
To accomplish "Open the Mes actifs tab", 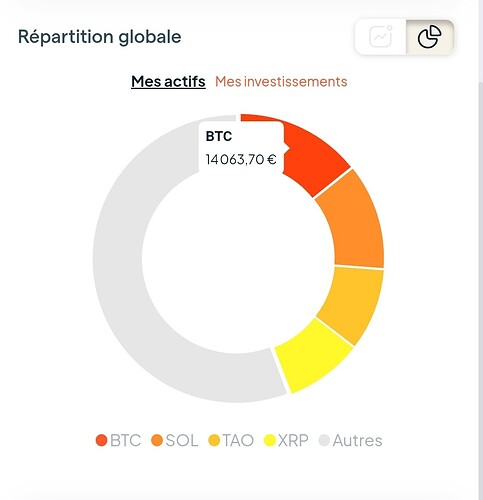I will coord(168,81).
